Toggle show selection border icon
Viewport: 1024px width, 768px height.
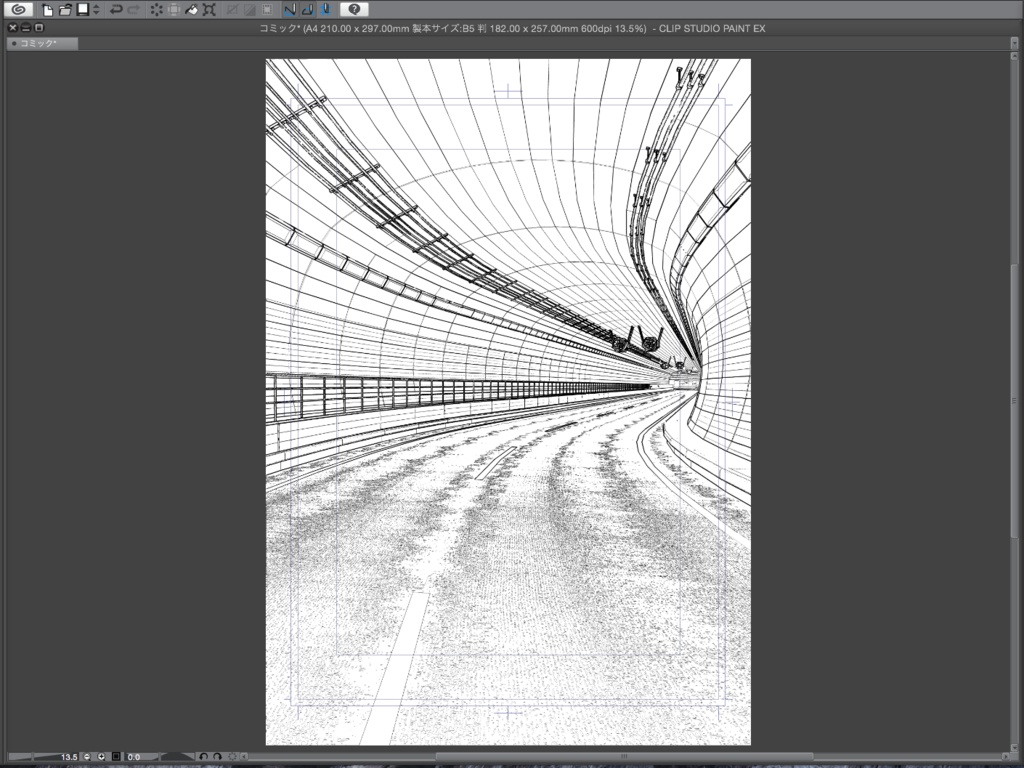(267, 10)
